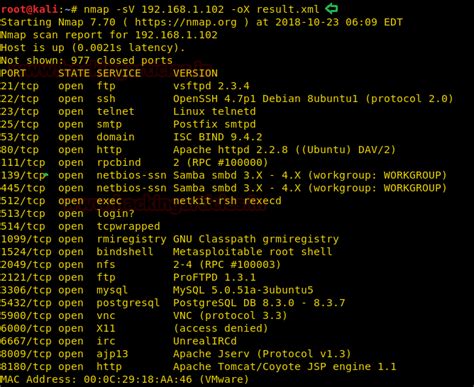474x387 pixels.
Task: Click the VNC (protocol 3.3) text
Action: [x=230, y=316]
